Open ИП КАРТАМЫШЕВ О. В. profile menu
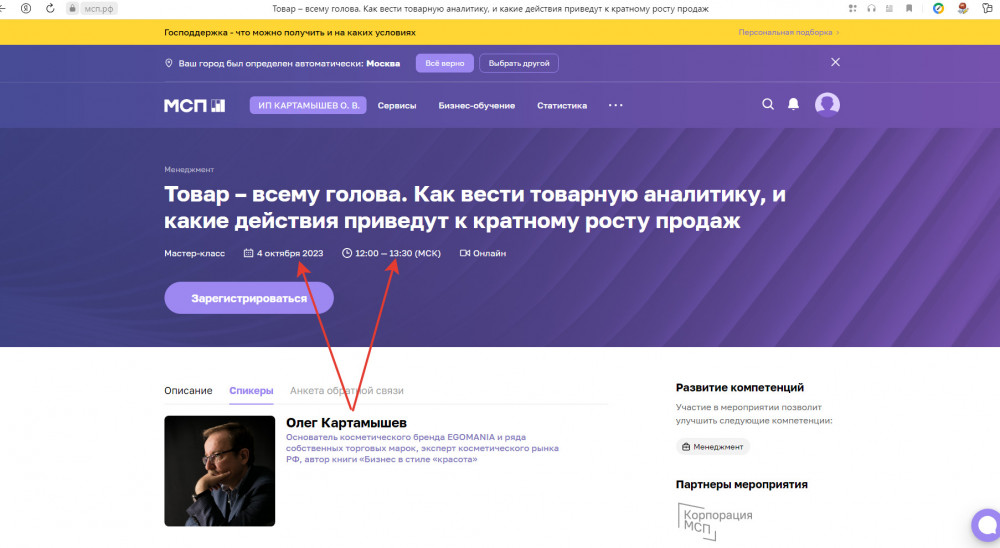This screenshot has width=1000, height=548. (x=308, y=105)
